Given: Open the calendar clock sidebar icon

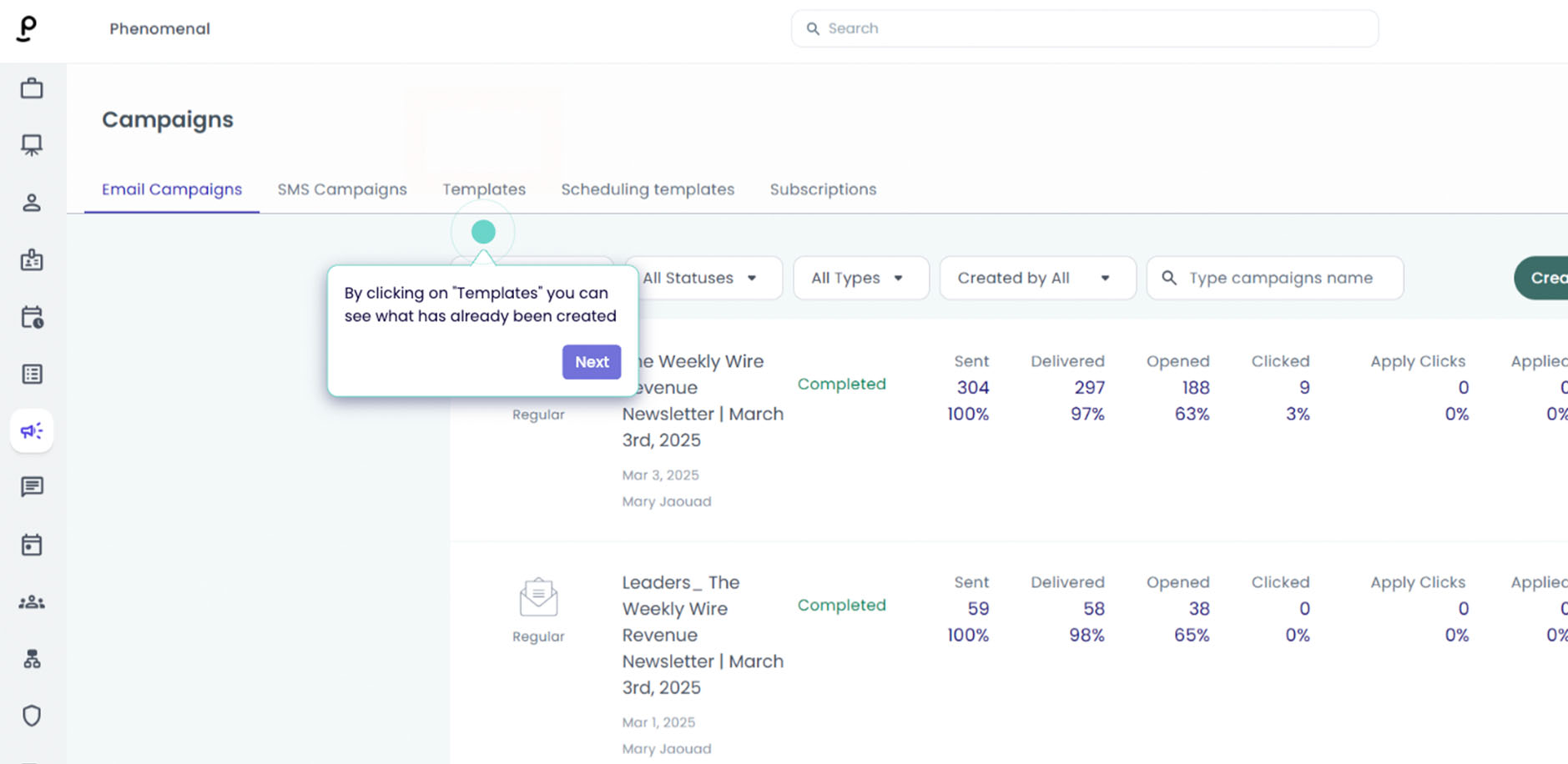Looking at the screenshot, I should [x=32, y=317].
